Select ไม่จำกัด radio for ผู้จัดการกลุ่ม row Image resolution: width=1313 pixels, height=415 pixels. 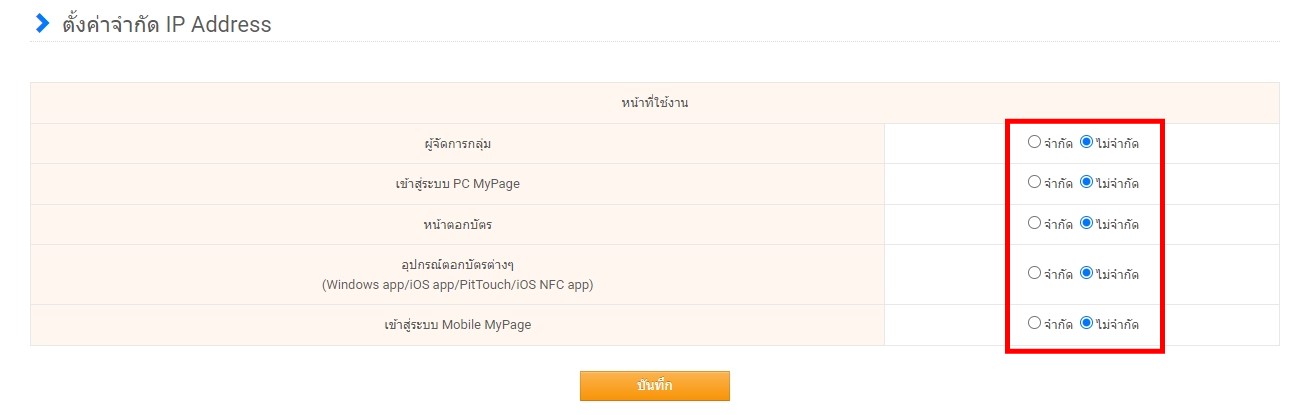pos(1087,142)
